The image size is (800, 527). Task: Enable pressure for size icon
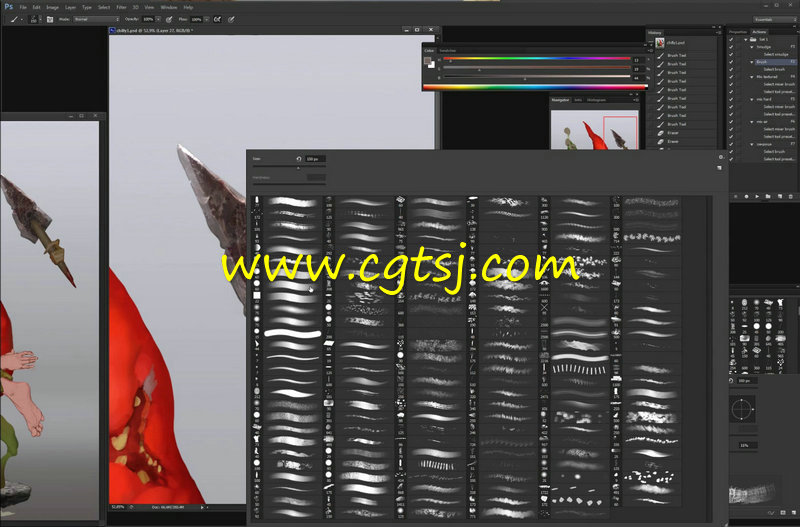point(231,19)
